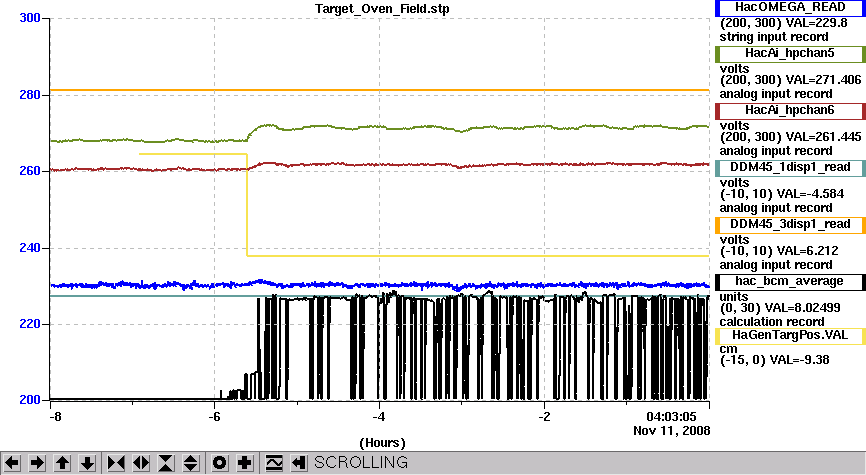Screen dimensions: 866x475
Task: Click the 300 y-axis label
Action: pyautogui.click(x=29, y=18)
